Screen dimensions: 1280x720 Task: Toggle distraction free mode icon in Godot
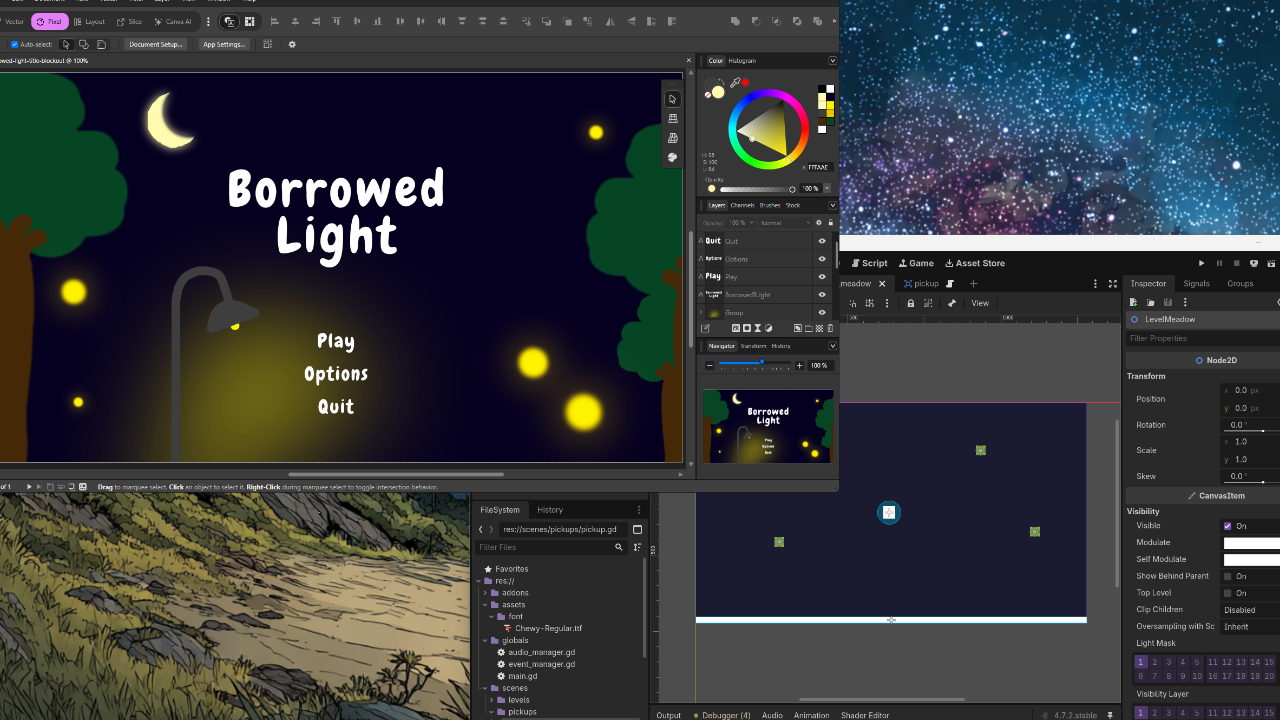pos(1113,284)
